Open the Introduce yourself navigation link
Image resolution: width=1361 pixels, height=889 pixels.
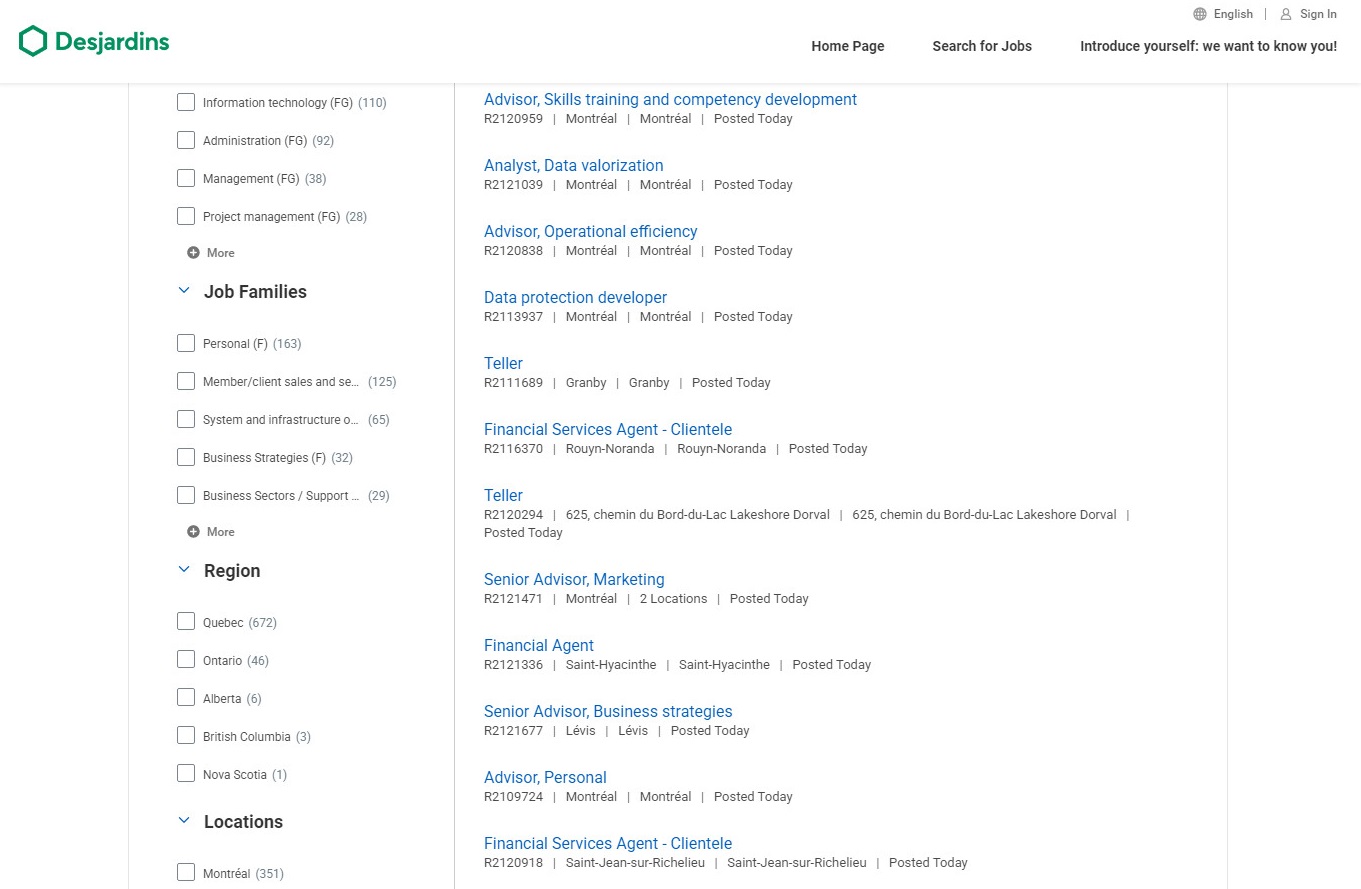point(1208,46)
